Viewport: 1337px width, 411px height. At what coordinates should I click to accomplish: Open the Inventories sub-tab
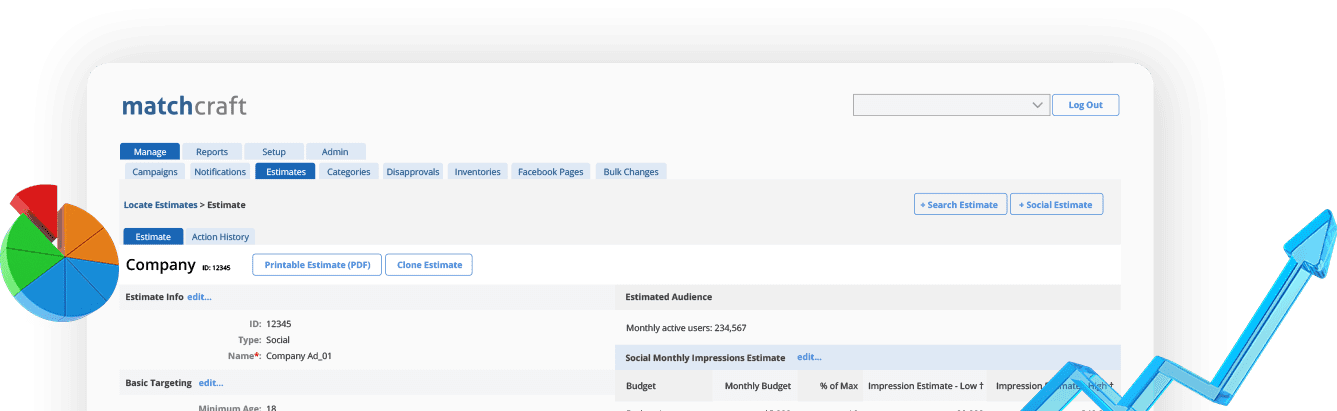tap(478, 172)
